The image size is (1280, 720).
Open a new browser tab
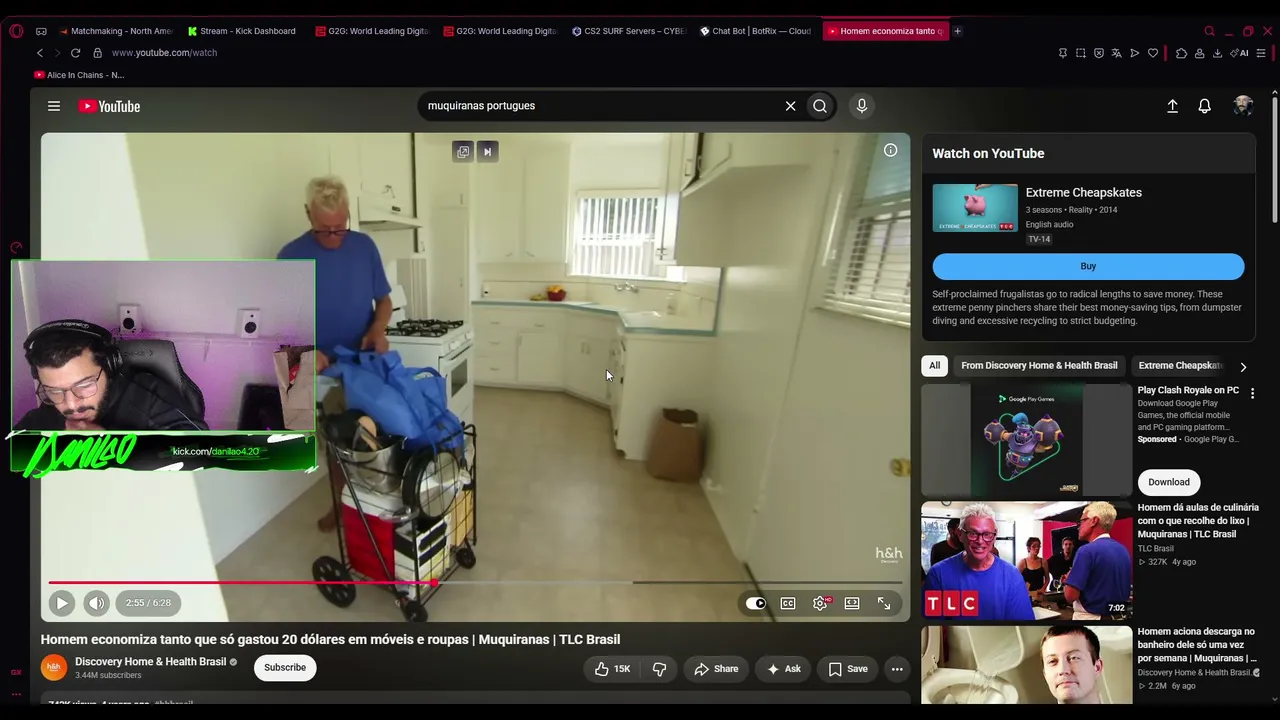[957, 31]
